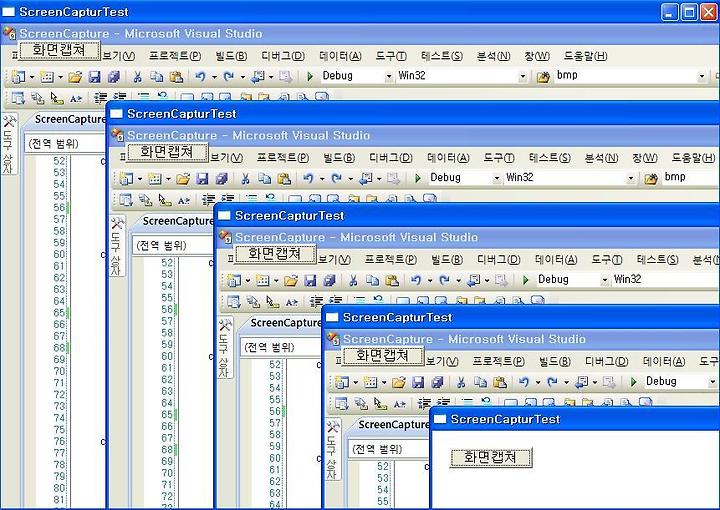Screen dimensions: 720x510
Task: Click the 화면캡쳐 button in the third nested window
Action: pos(275,254)
